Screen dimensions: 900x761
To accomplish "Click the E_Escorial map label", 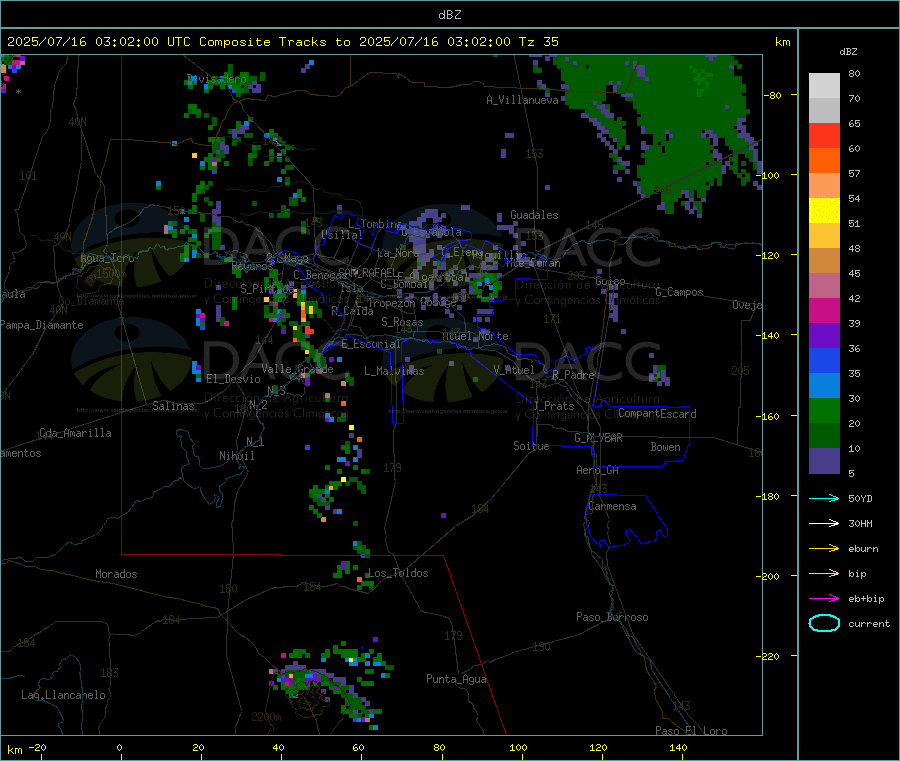I will [x=371, y=344].
